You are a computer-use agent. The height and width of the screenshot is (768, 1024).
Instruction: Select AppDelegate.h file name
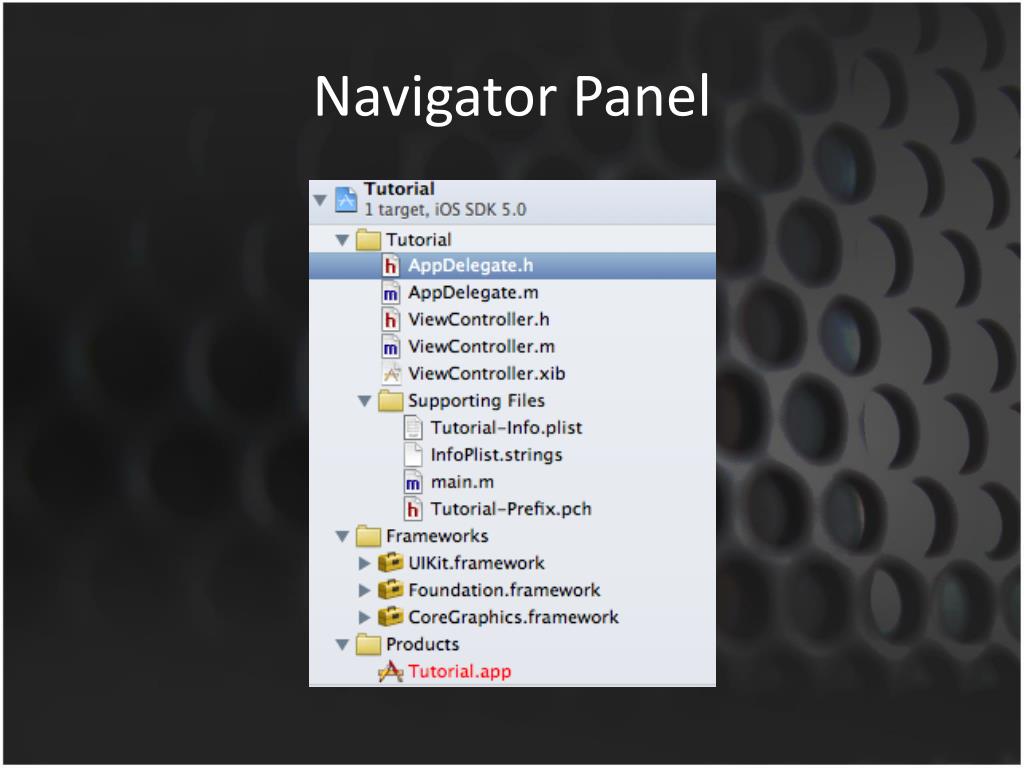tap(471, 266)
